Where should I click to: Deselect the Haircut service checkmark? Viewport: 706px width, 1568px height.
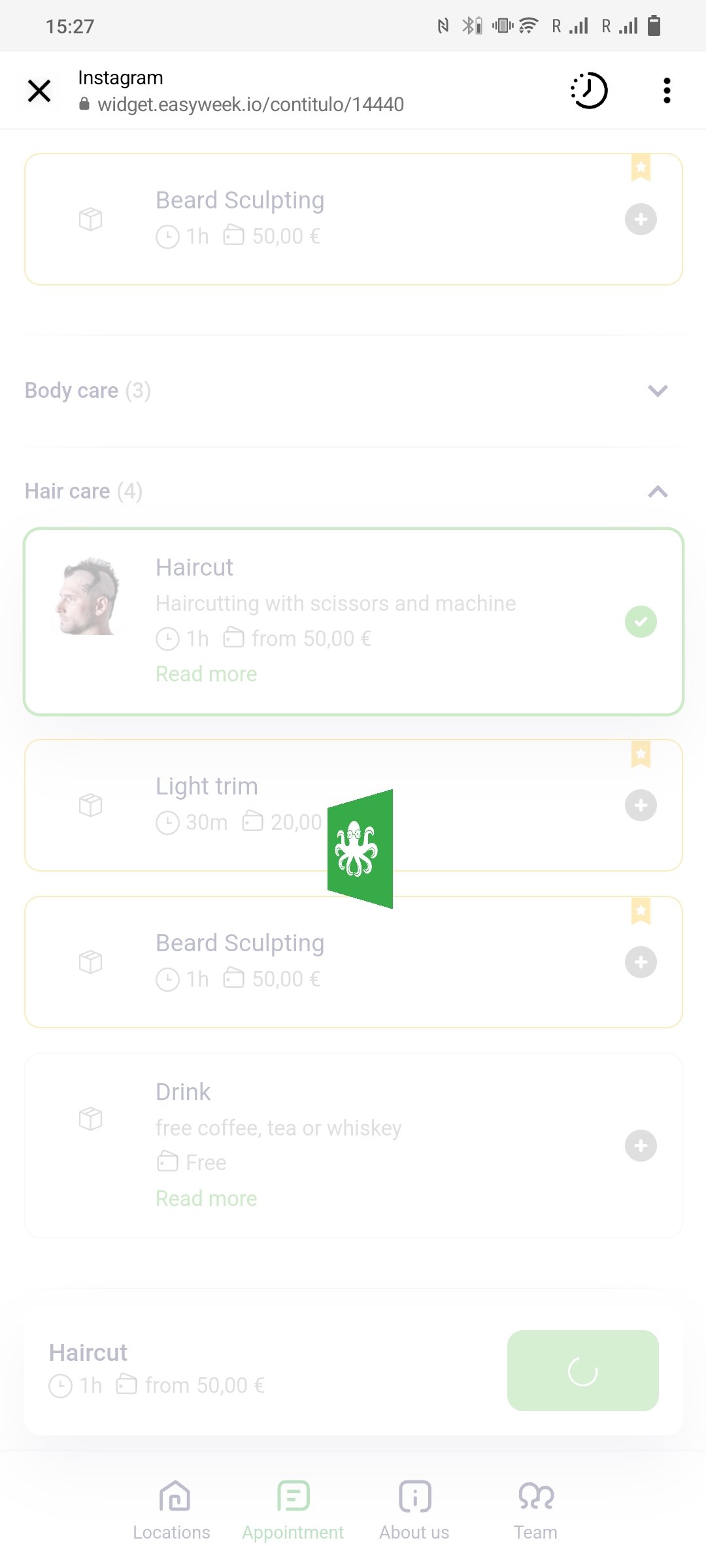[641, 621]
